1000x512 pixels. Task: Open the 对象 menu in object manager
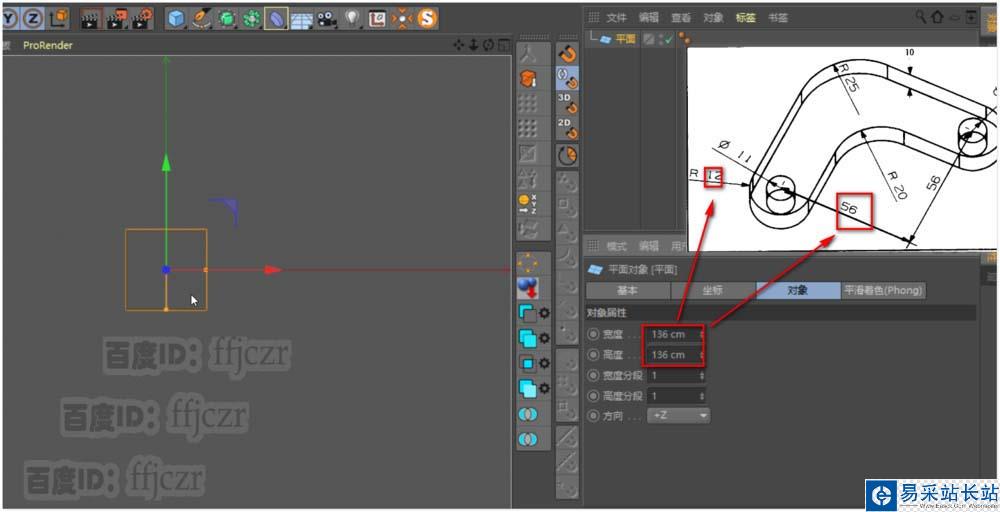pyautogui.click(x=713, y=18)
